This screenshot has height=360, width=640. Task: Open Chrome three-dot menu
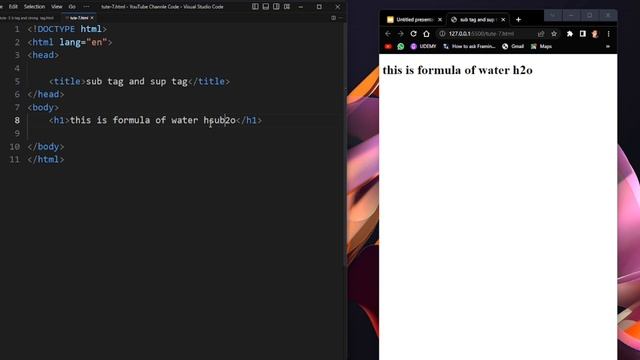point(608,34)
